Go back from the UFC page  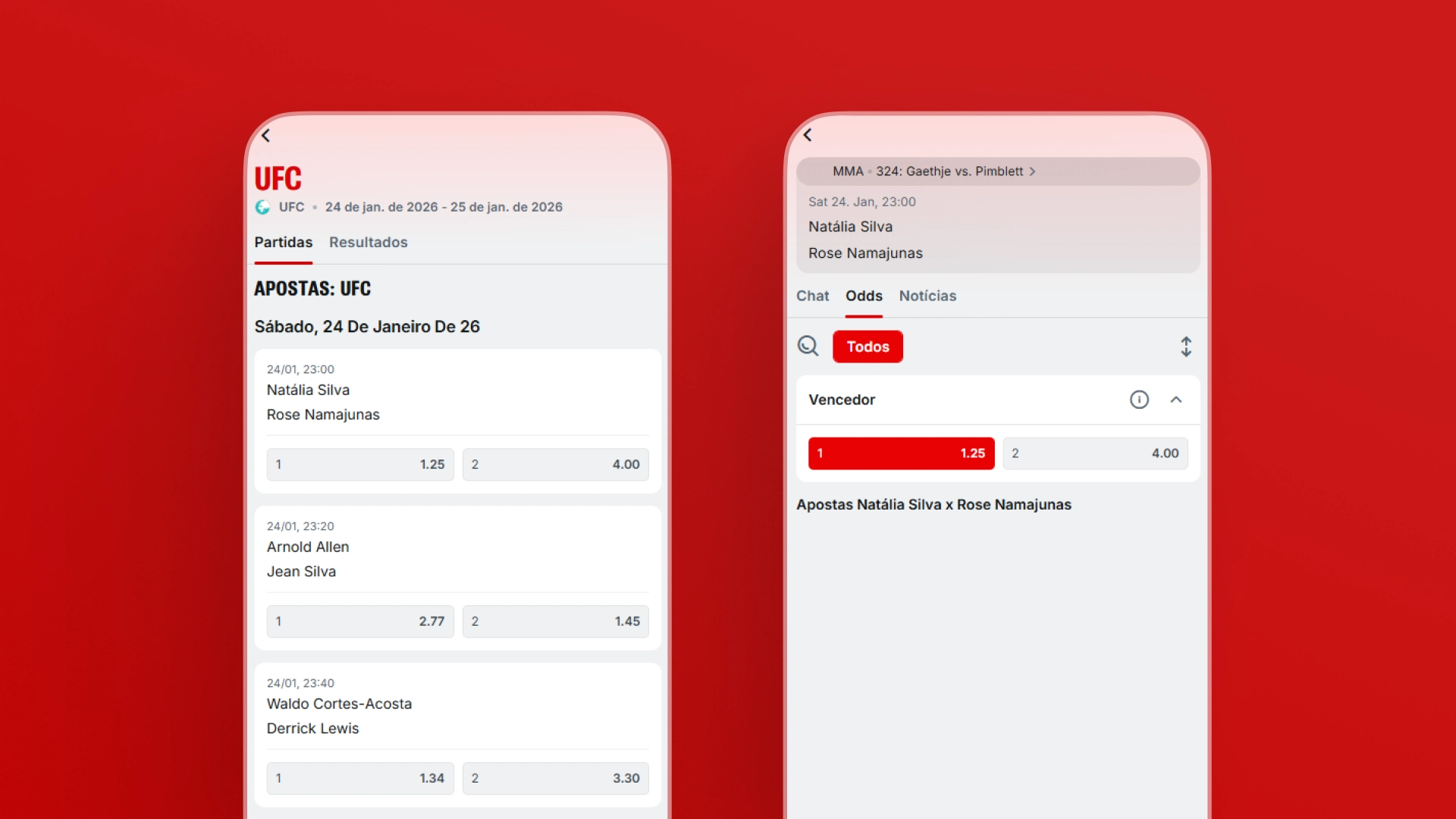click(265, 136)
